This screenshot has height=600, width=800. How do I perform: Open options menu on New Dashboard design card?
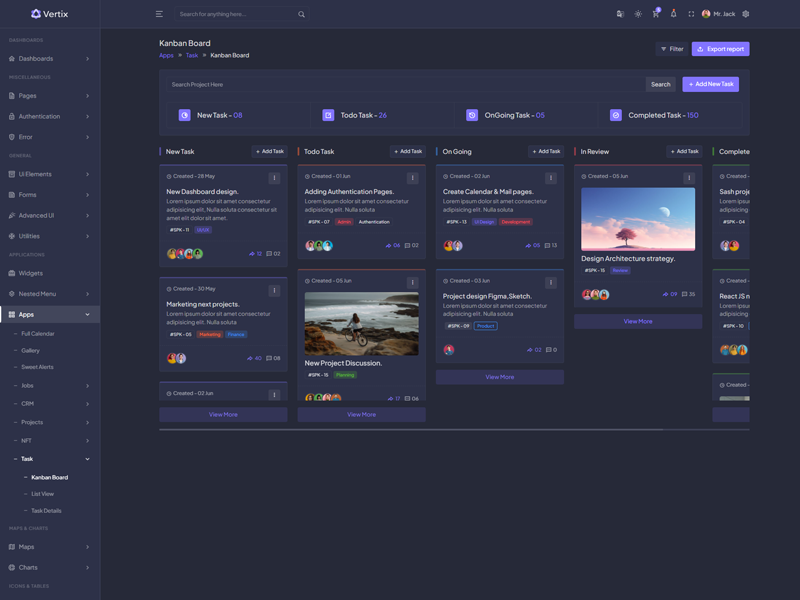tap(274, 178)
